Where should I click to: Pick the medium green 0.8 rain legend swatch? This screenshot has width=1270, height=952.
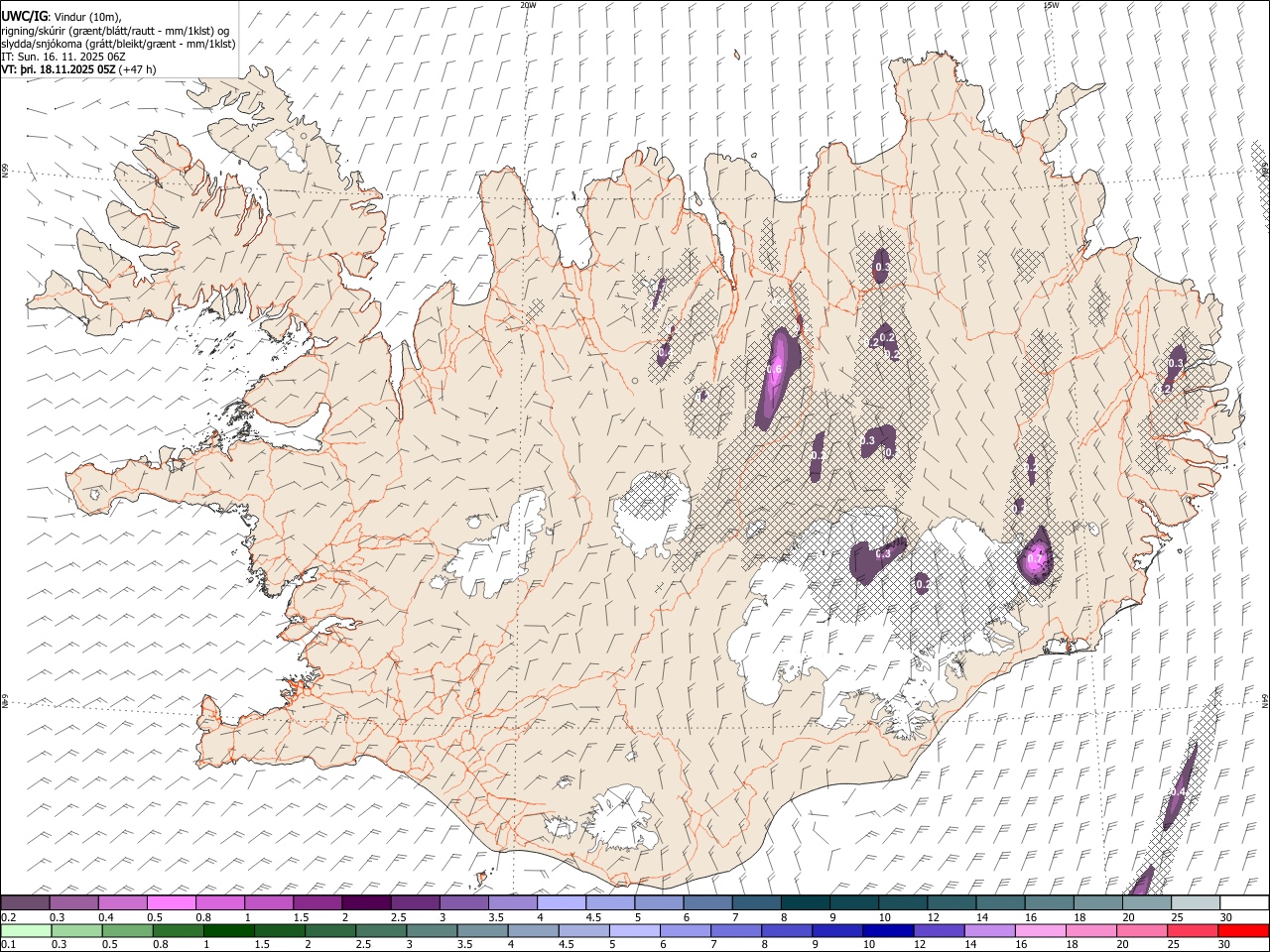[178, 930]
